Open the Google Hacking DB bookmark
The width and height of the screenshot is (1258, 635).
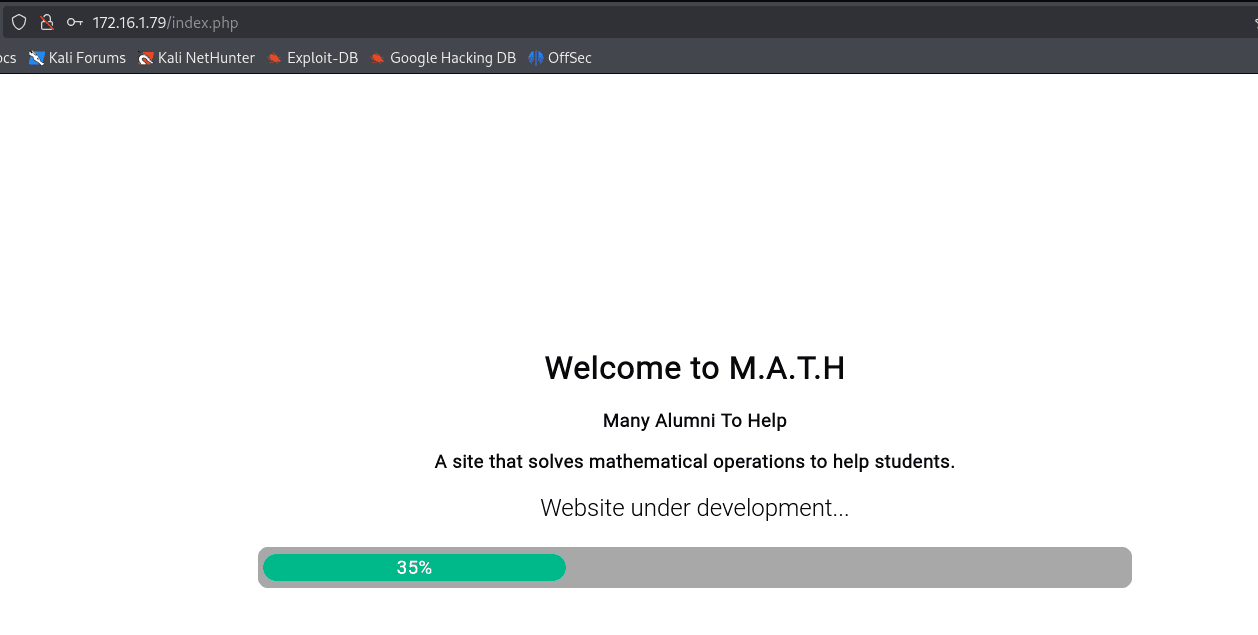(443, 58)
